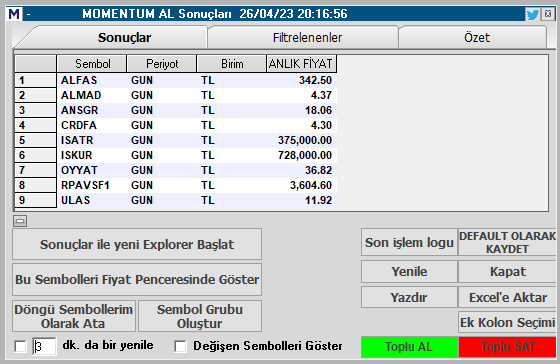Click the Yazdır button

click(409, 297)
